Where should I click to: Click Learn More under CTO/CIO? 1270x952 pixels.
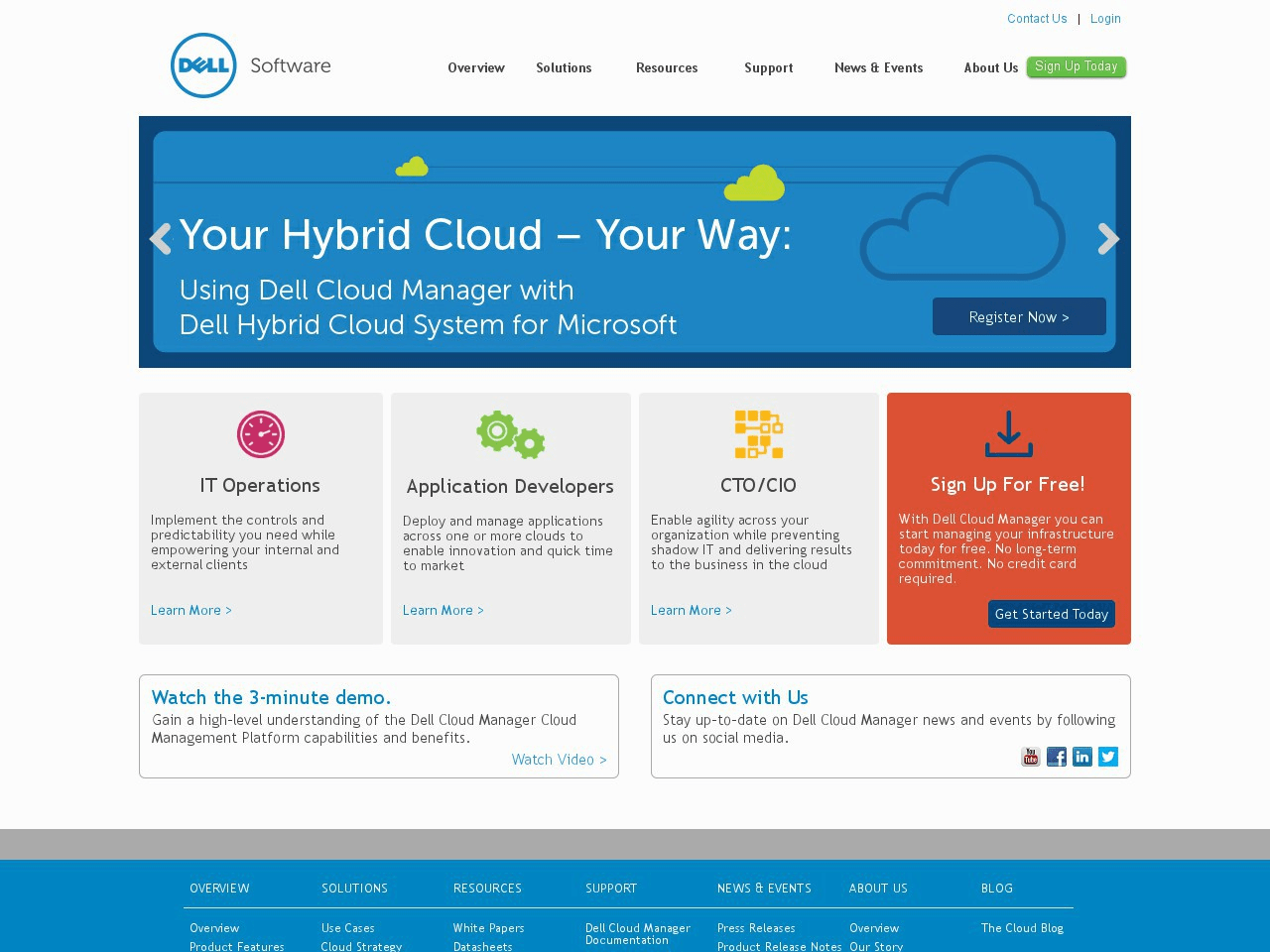692,610
